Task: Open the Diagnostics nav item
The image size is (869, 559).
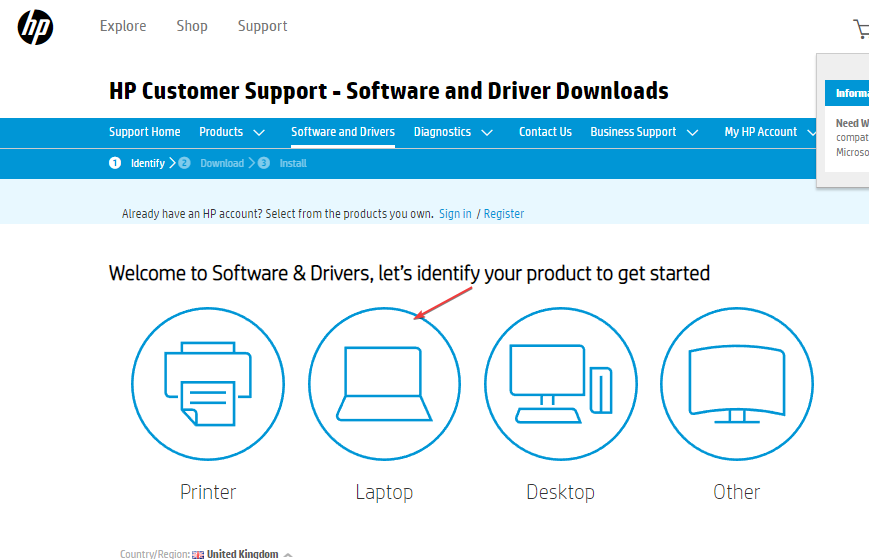Action: coord(442,132)
